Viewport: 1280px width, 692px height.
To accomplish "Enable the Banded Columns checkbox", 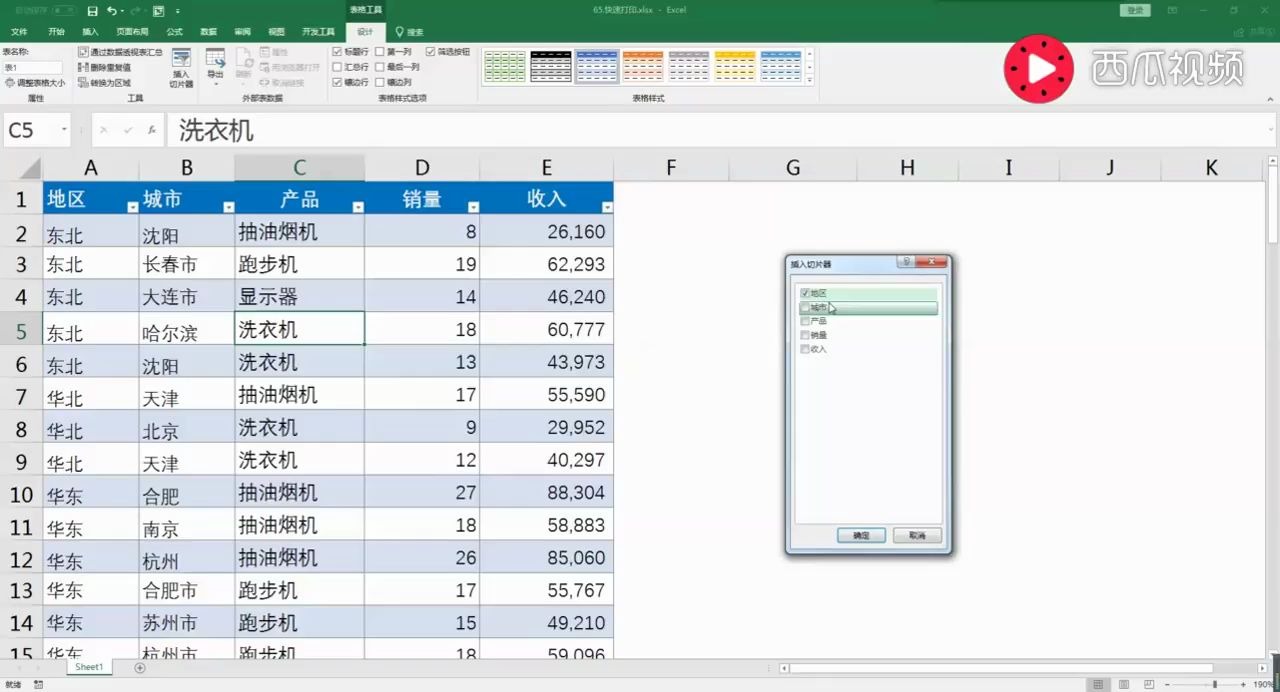I will click(380, 82).
